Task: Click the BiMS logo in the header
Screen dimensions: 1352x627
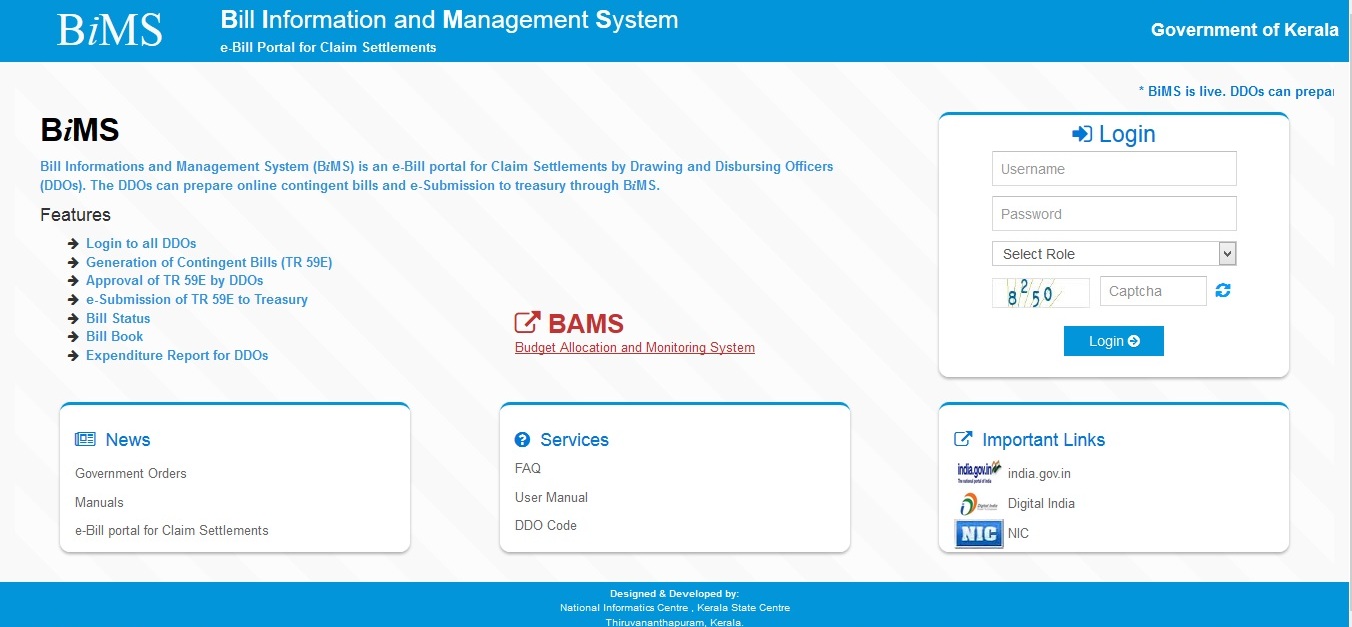Action: [109, 29]
